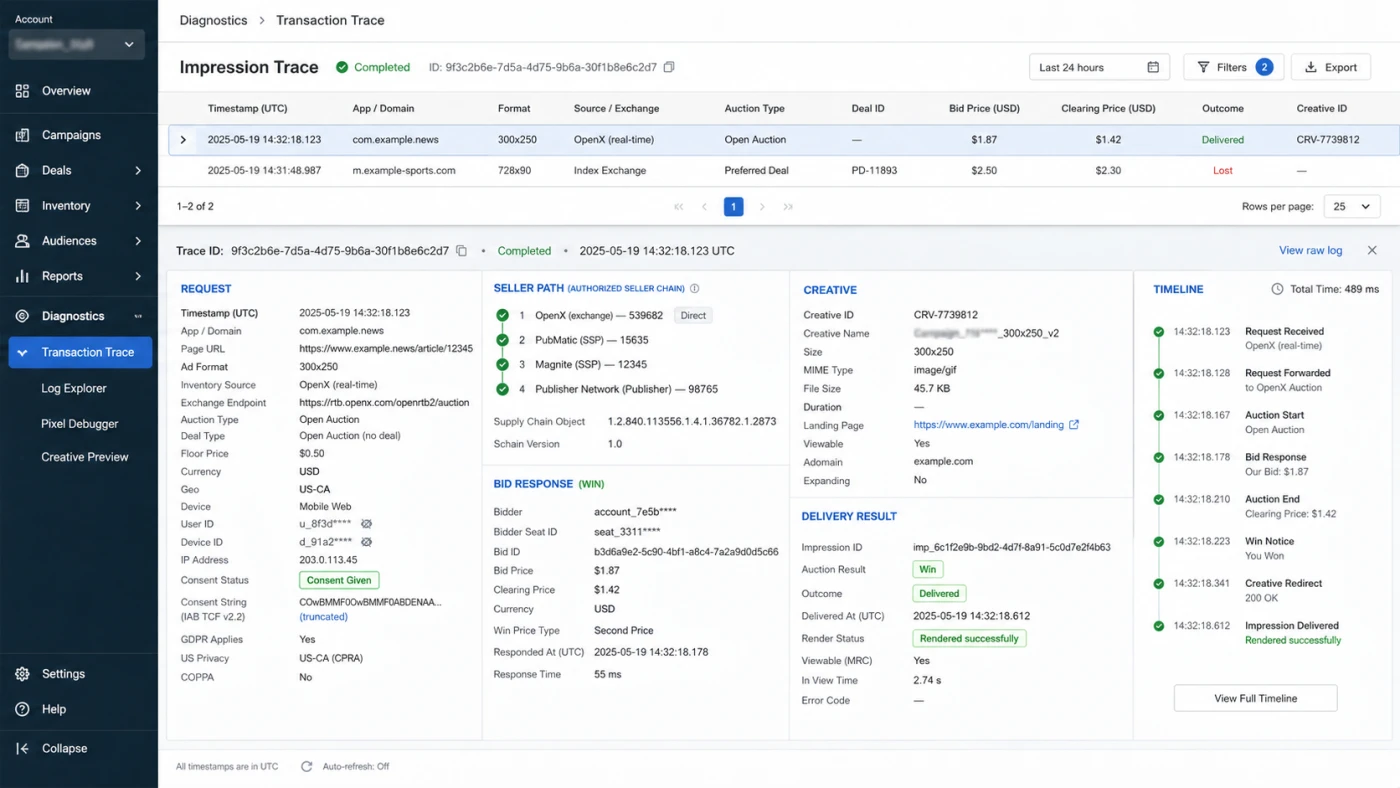Click the Direct tag next to OpenX

coord(693,315)
